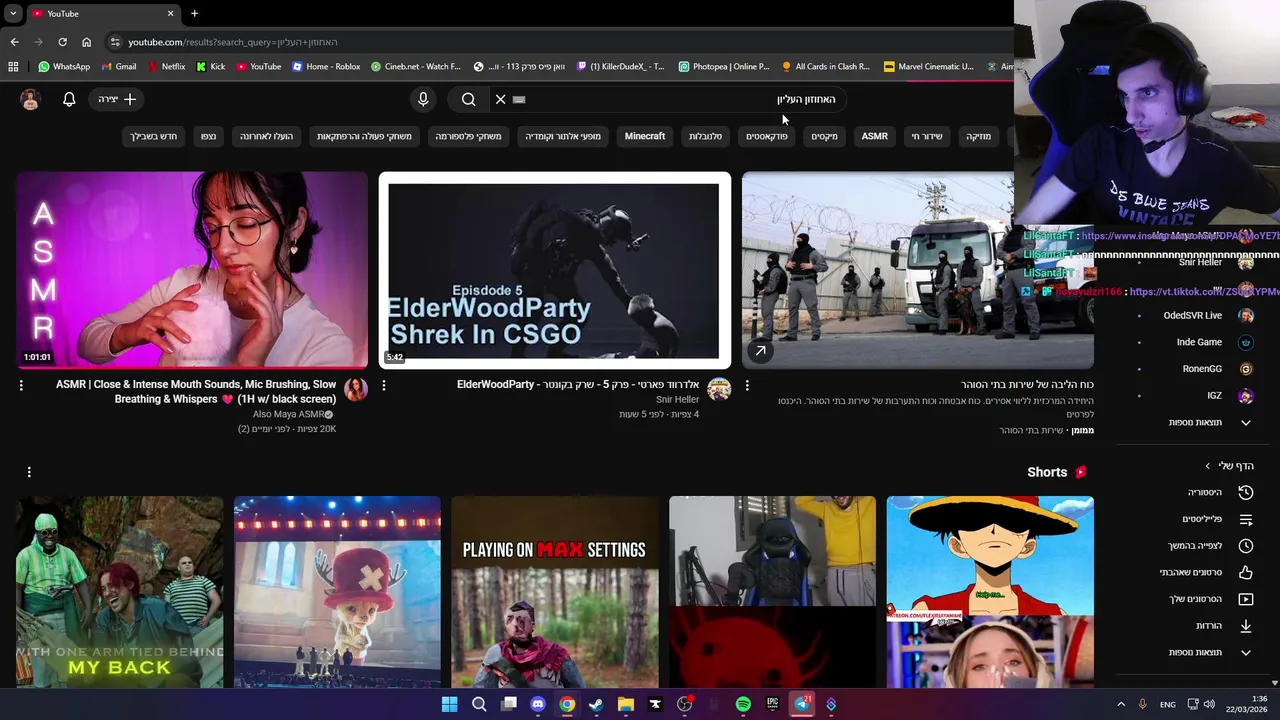1280x720 pixels.
Task: Open the Chrome apps grid in the bookmarks bar
Action: point(13,67)
